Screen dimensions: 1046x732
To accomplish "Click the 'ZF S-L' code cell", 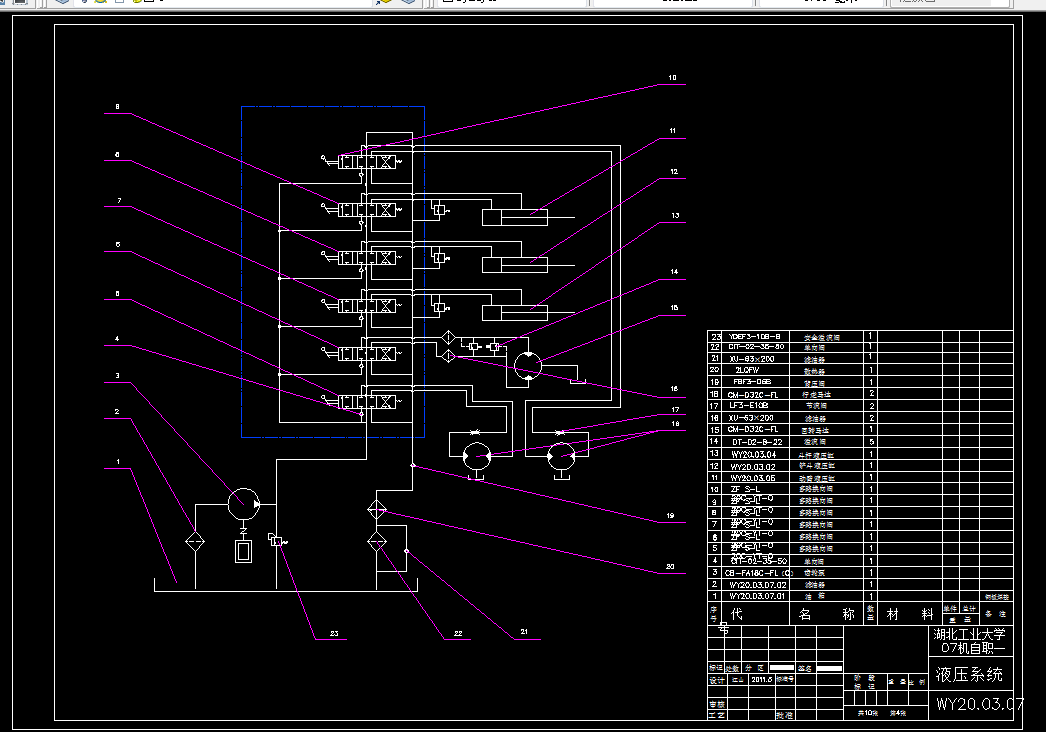I will tap(745, 489).
